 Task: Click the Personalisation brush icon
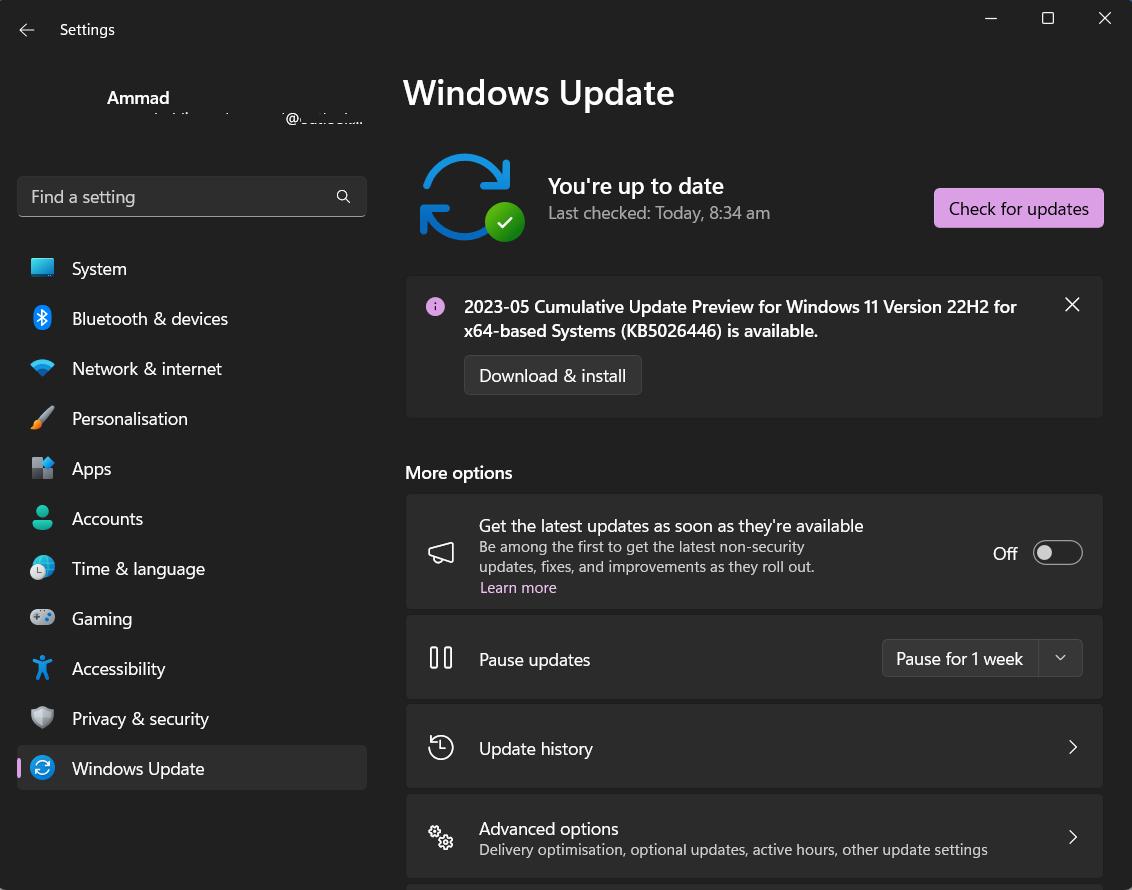pyautogui.click(x=42, y=418)
